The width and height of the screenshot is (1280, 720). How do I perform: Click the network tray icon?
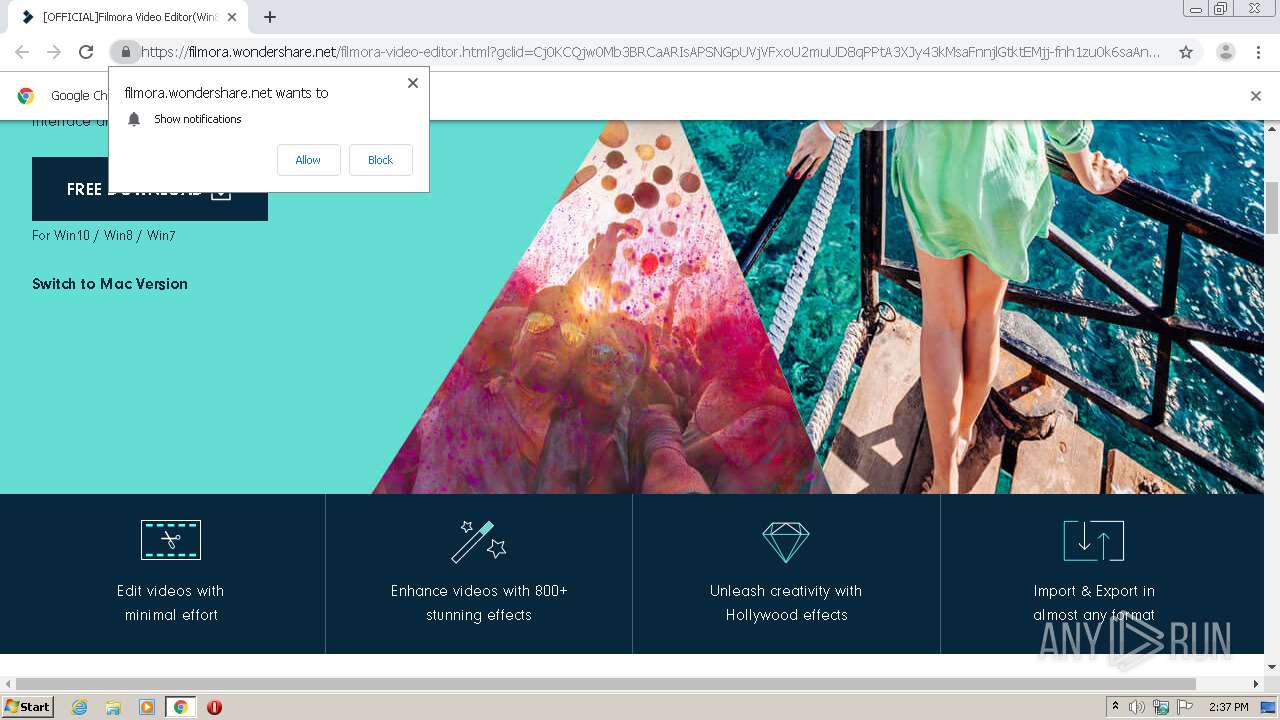click(x=1161, y=707)
